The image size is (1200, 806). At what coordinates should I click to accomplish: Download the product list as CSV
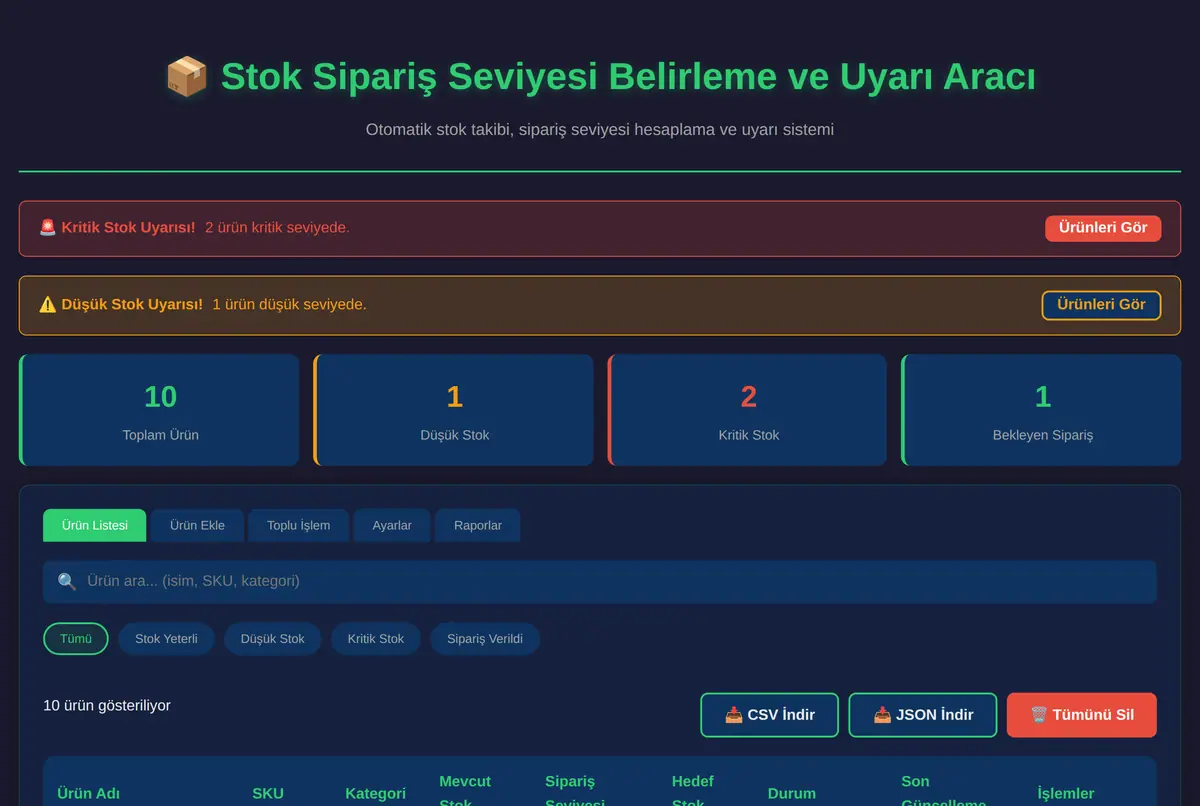click(769, 715)
